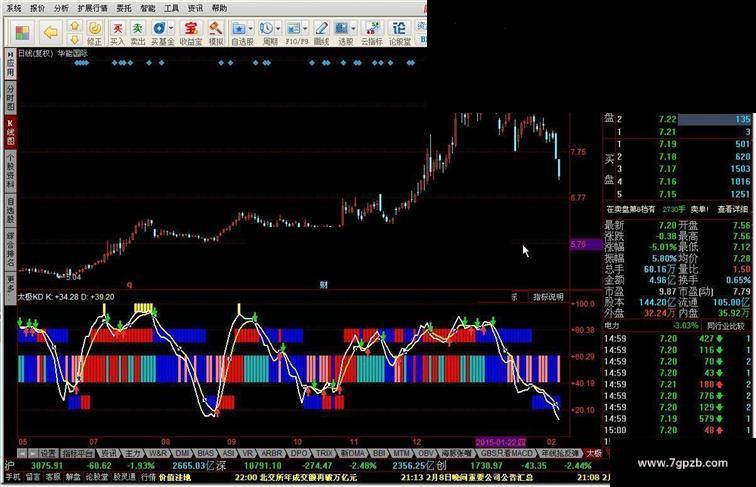This screenshot has height=487, width=756.
Task: Select the 主力 indicator tab
Action: [x=132, y=453]
